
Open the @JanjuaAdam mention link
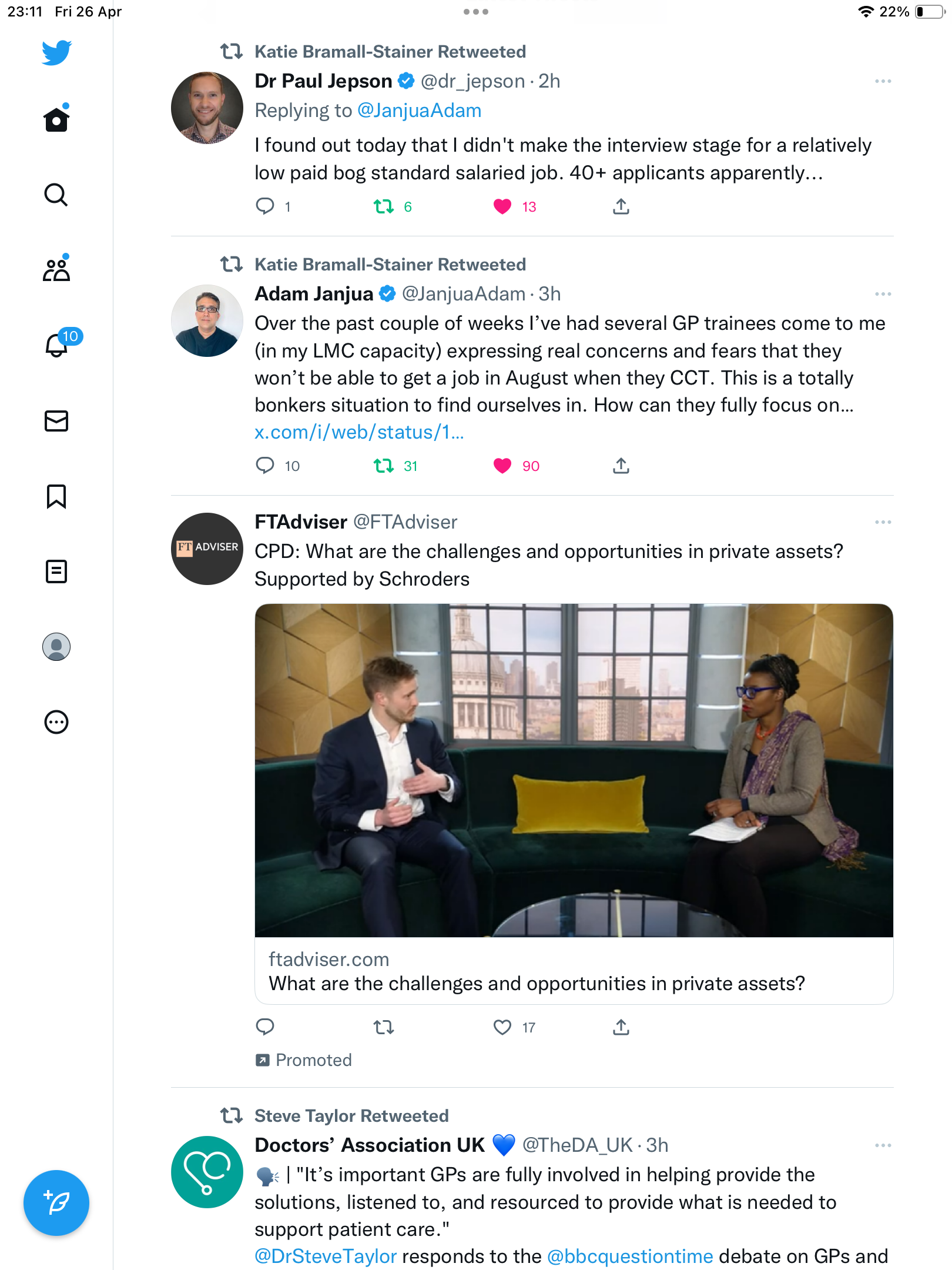click(419, 111)
